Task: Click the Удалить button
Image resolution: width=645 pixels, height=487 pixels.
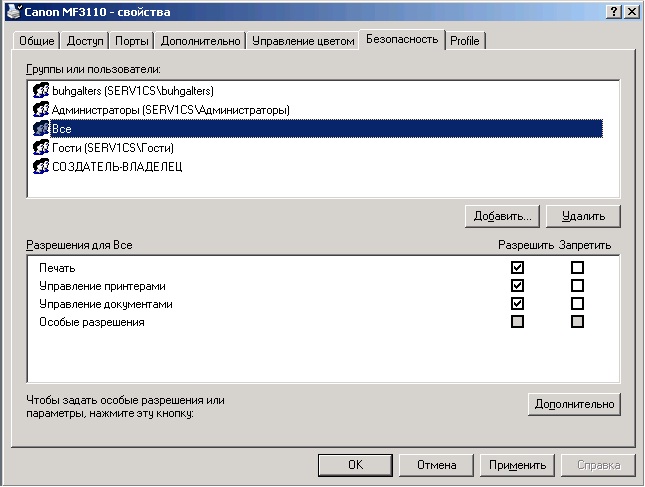Action: tap(583, 216)
